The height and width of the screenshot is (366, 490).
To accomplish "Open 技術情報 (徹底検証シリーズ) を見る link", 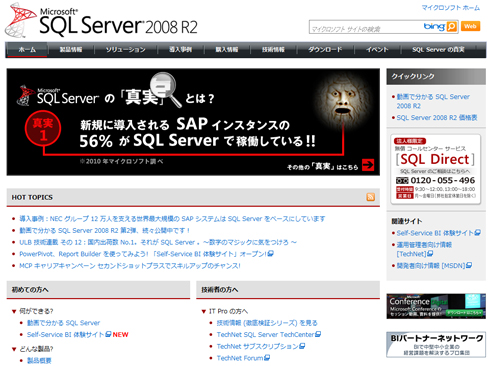I will pos(267,323).
